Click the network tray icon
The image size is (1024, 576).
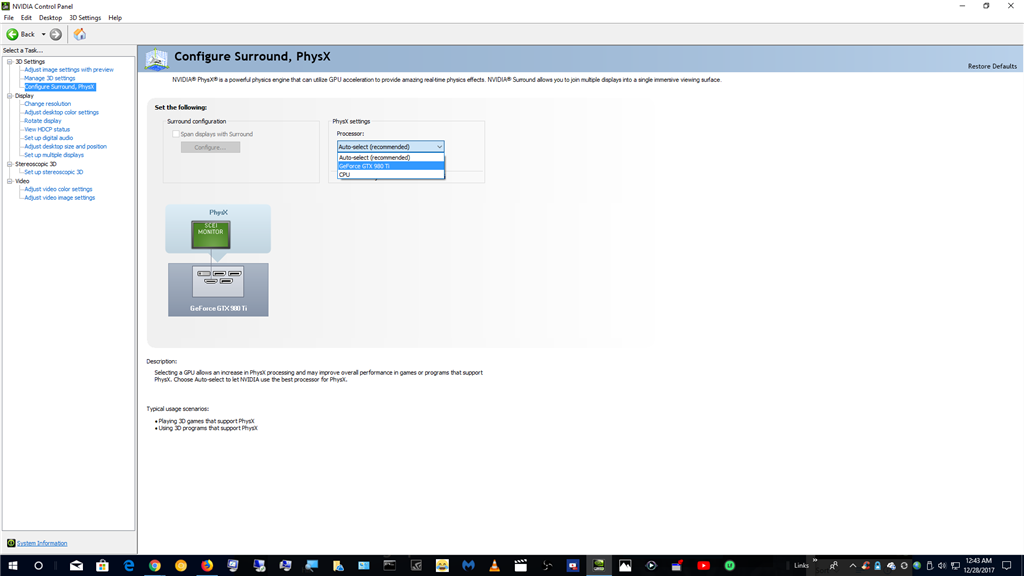(955, 566)
